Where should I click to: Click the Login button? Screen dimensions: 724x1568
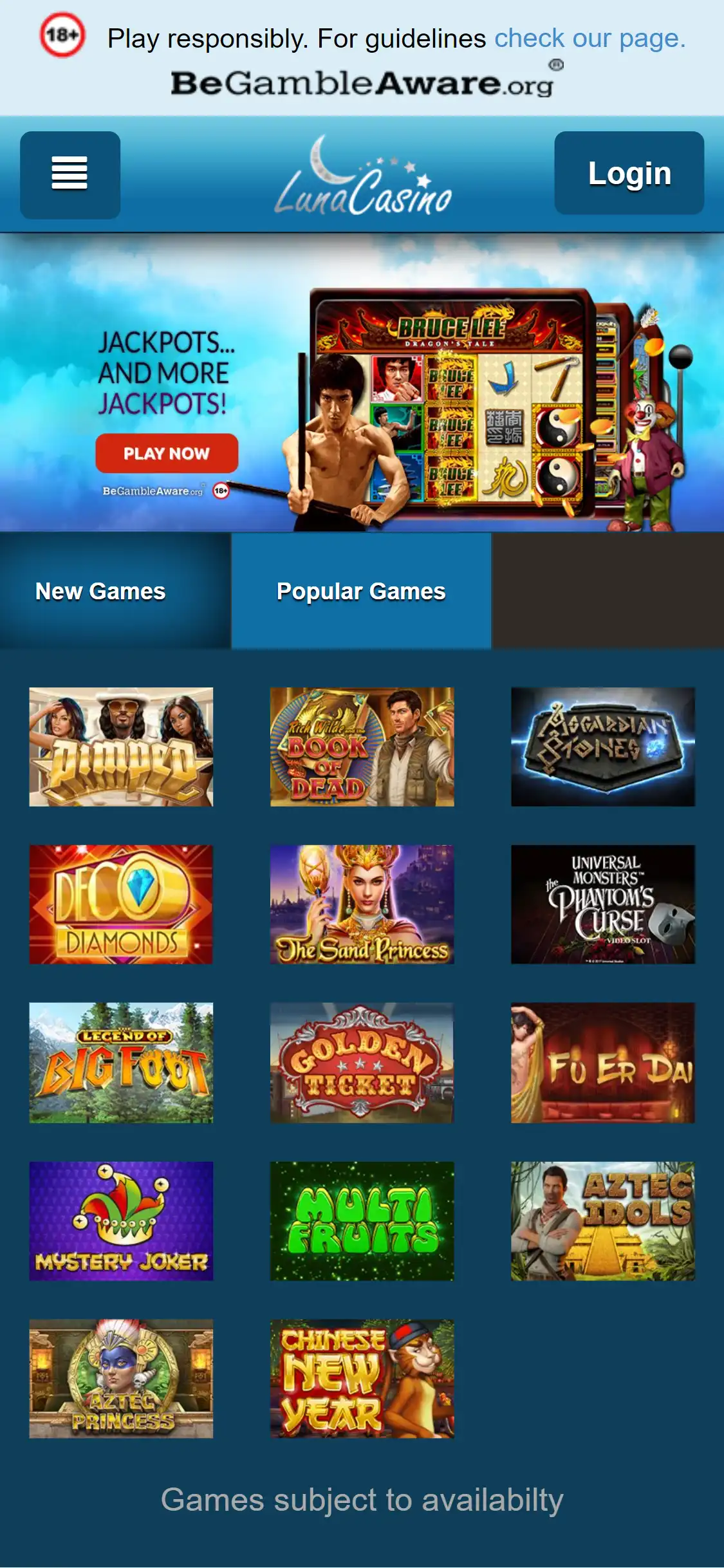629,173
